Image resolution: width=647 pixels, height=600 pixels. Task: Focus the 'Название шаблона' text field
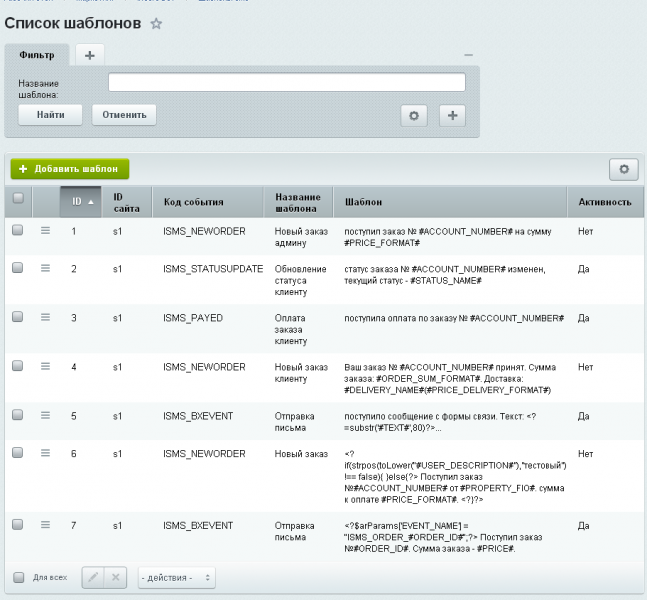pos(286,82)
